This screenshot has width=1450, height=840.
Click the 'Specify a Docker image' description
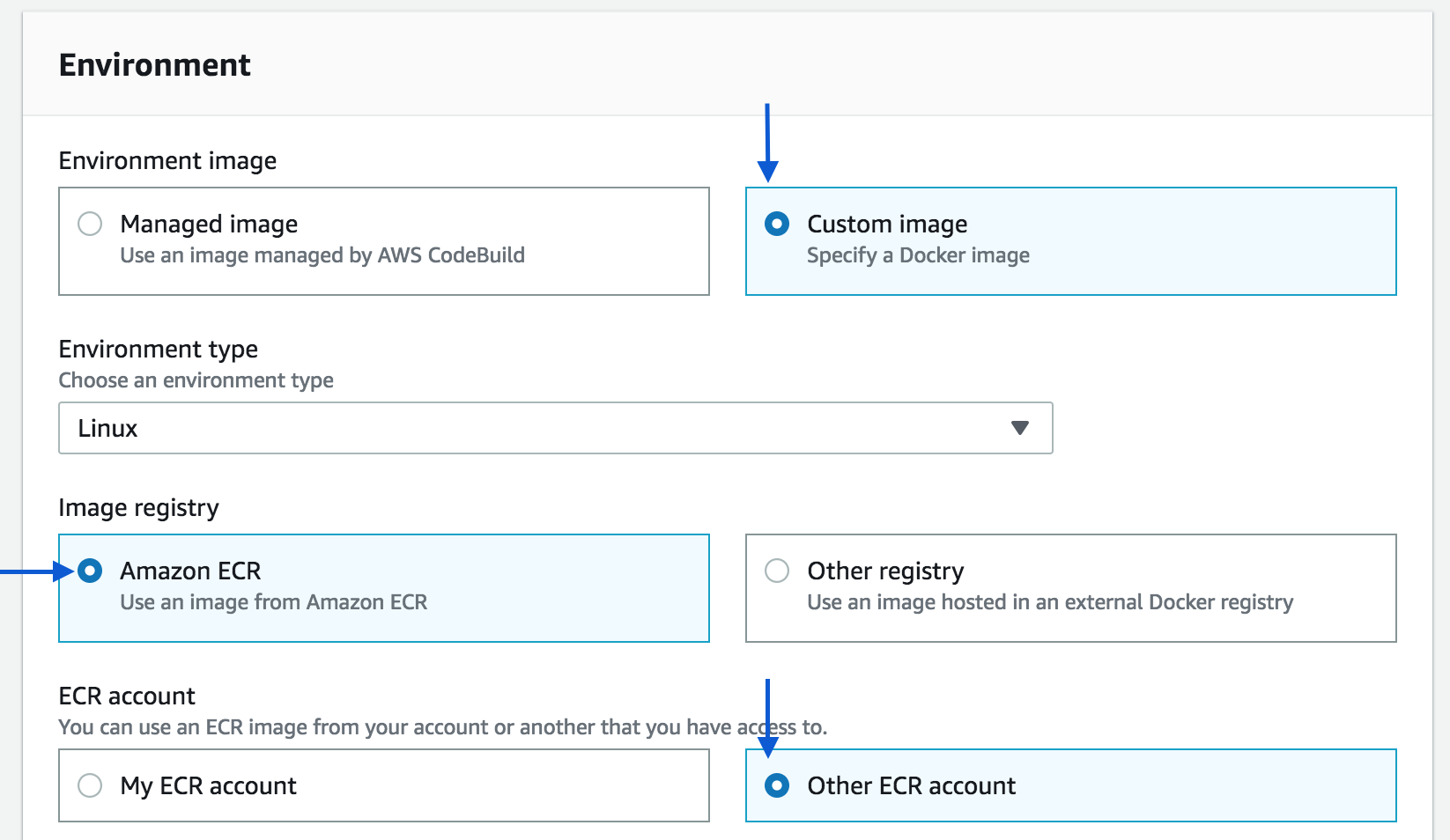(918, 255)
